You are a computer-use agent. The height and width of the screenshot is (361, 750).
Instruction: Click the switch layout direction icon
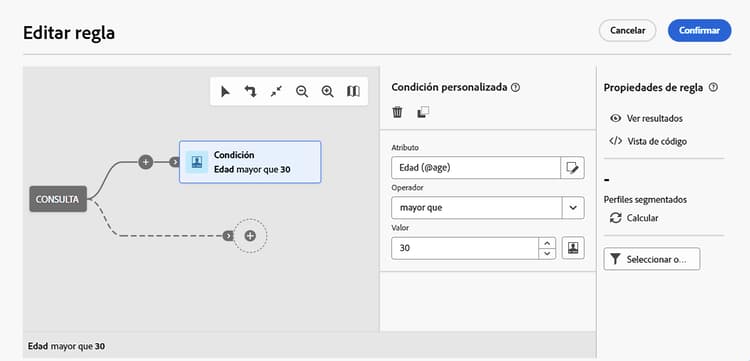(250, 91)
